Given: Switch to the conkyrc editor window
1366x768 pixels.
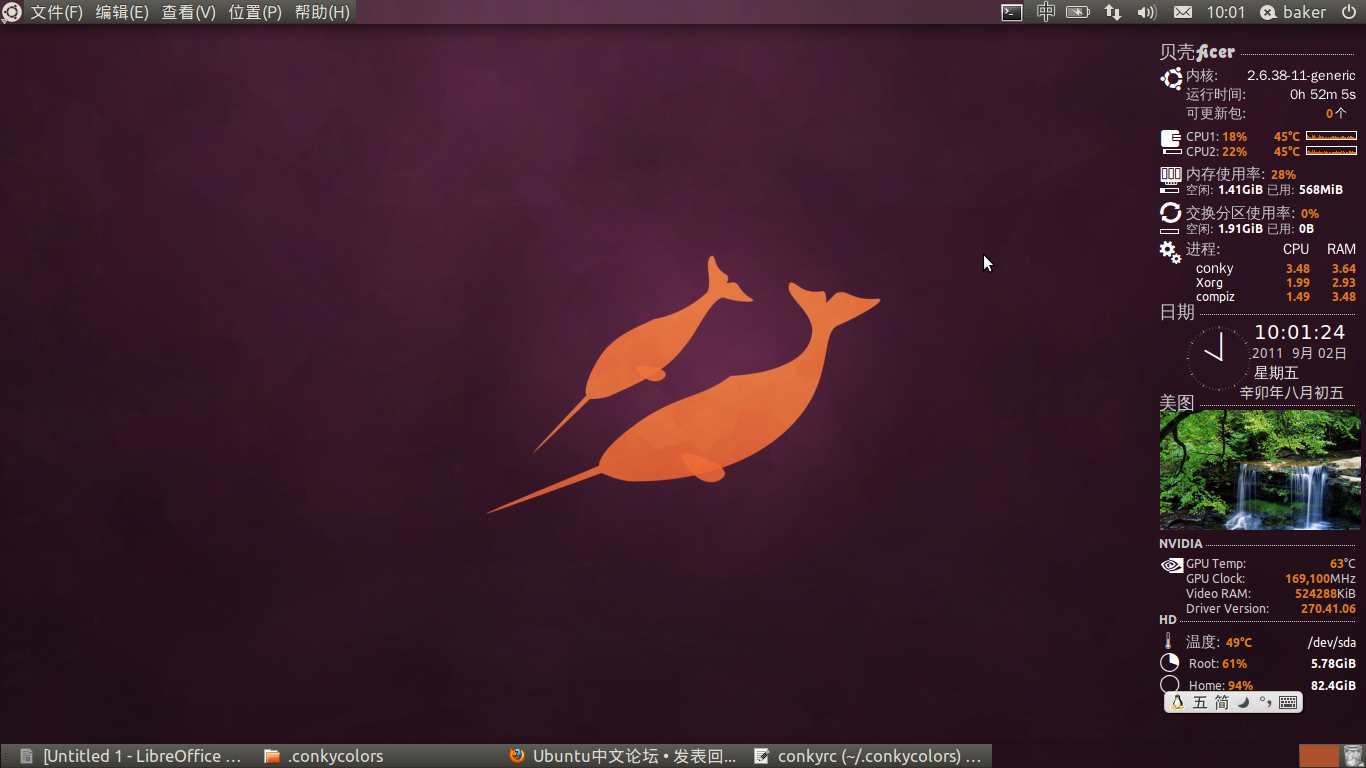Looking at the screenshot, I should pyautogui.click(x=868, y=756).
